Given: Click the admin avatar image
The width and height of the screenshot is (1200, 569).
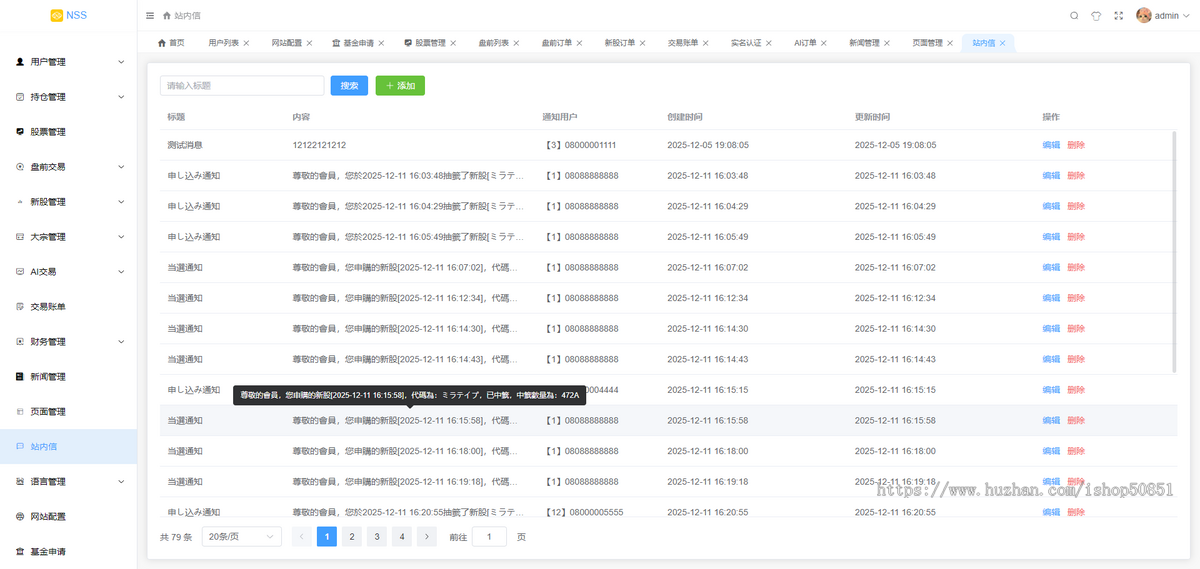Looking at the screenshot, I should 1144,15.
